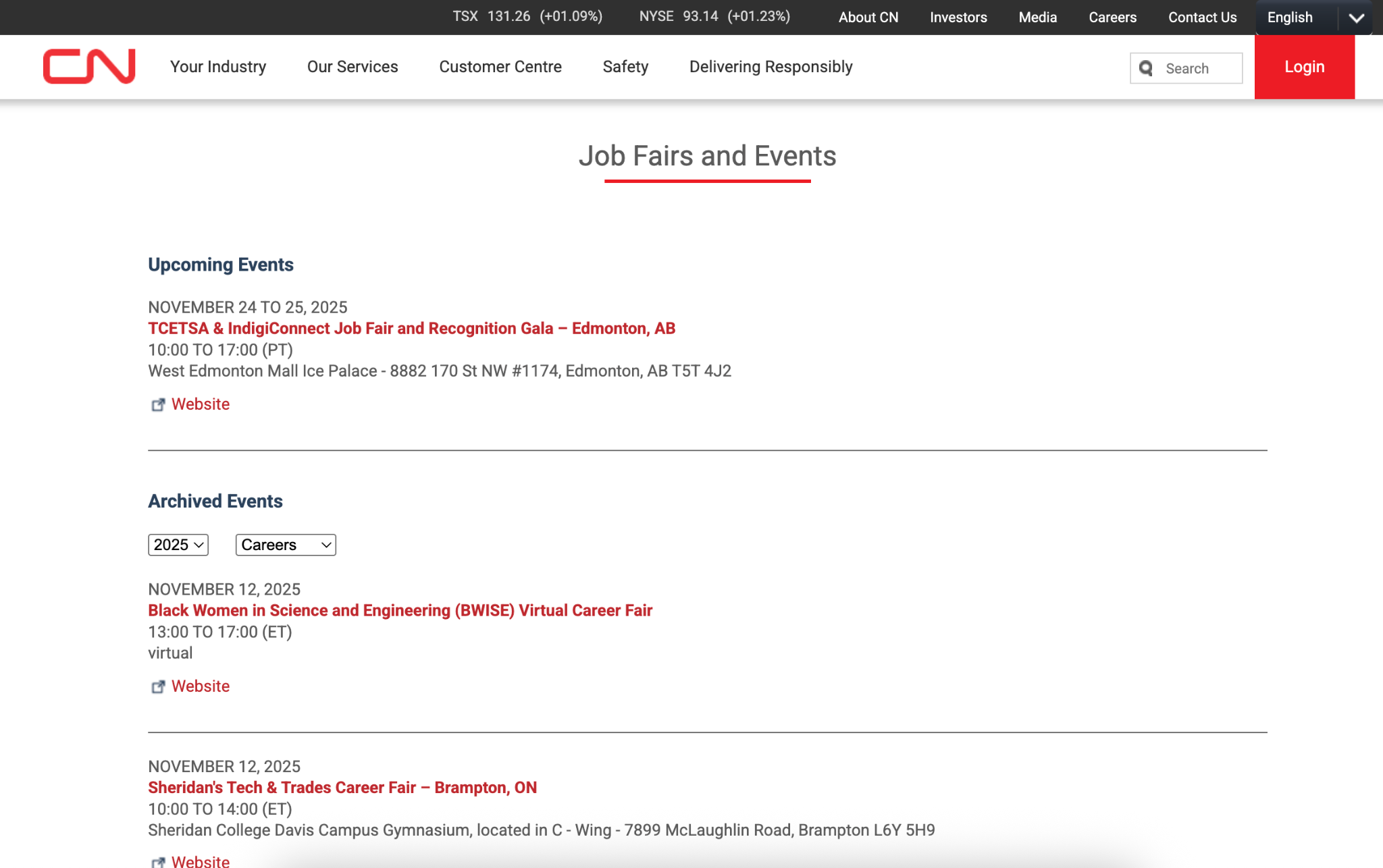
Task: Open the English language dropdown
Action: [x=1357, y=18]
